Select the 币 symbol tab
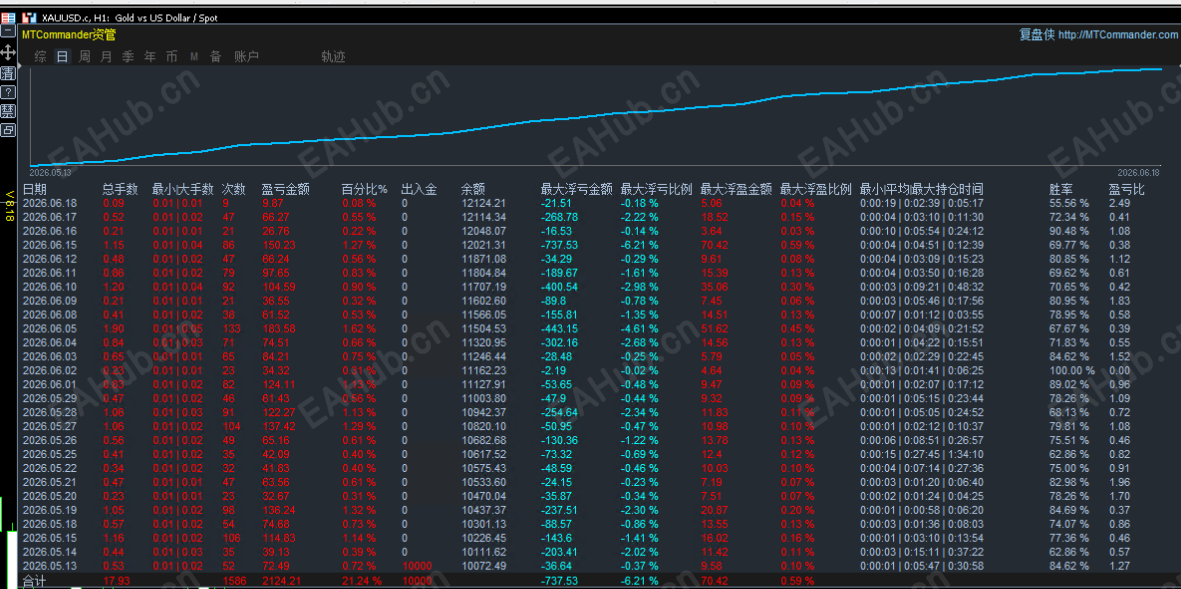The image size is (1181, 589). tap(172, 56)
